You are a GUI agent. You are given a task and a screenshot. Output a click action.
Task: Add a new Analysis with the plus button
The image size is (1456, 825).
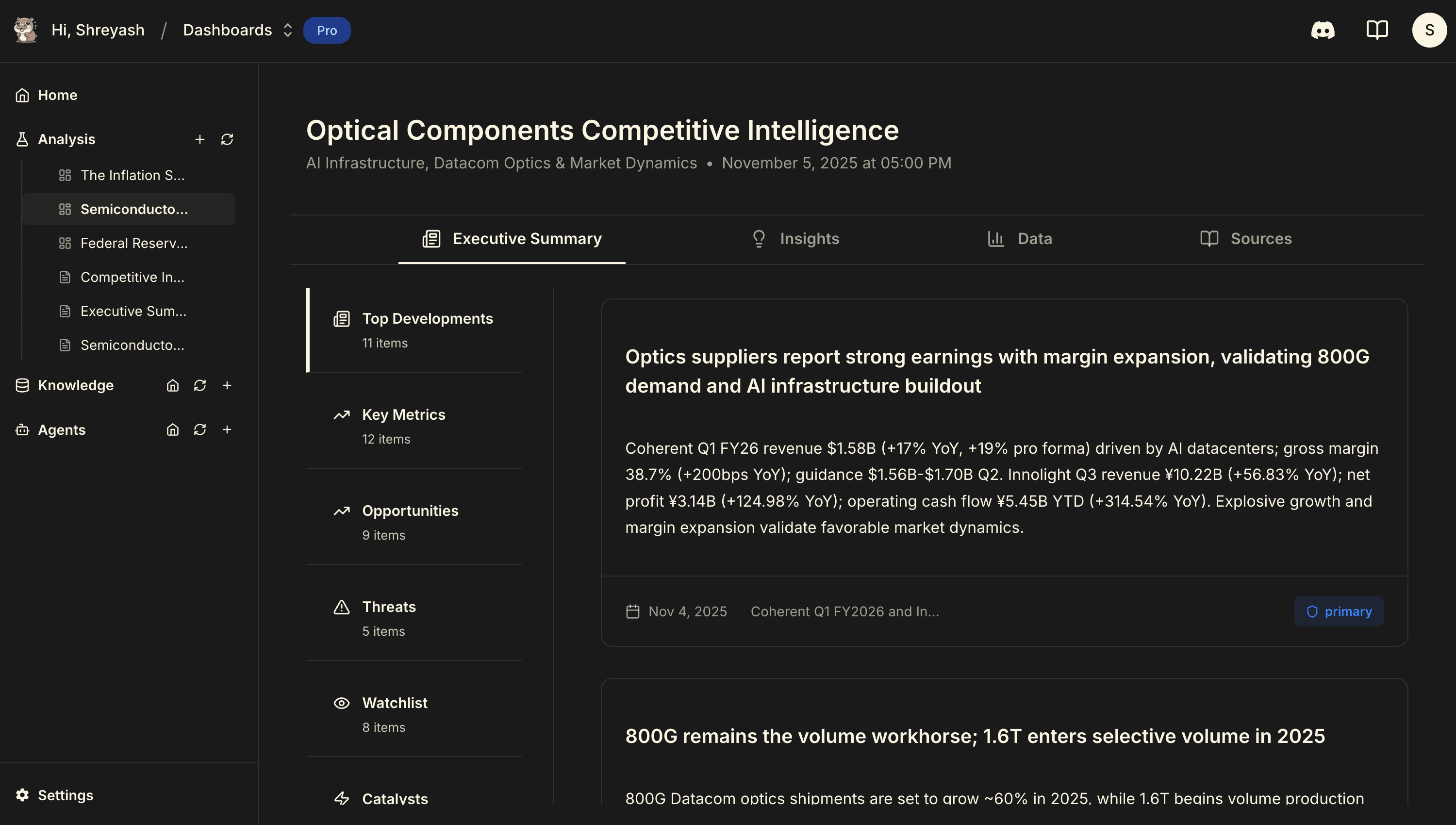[x=200, y=139]
